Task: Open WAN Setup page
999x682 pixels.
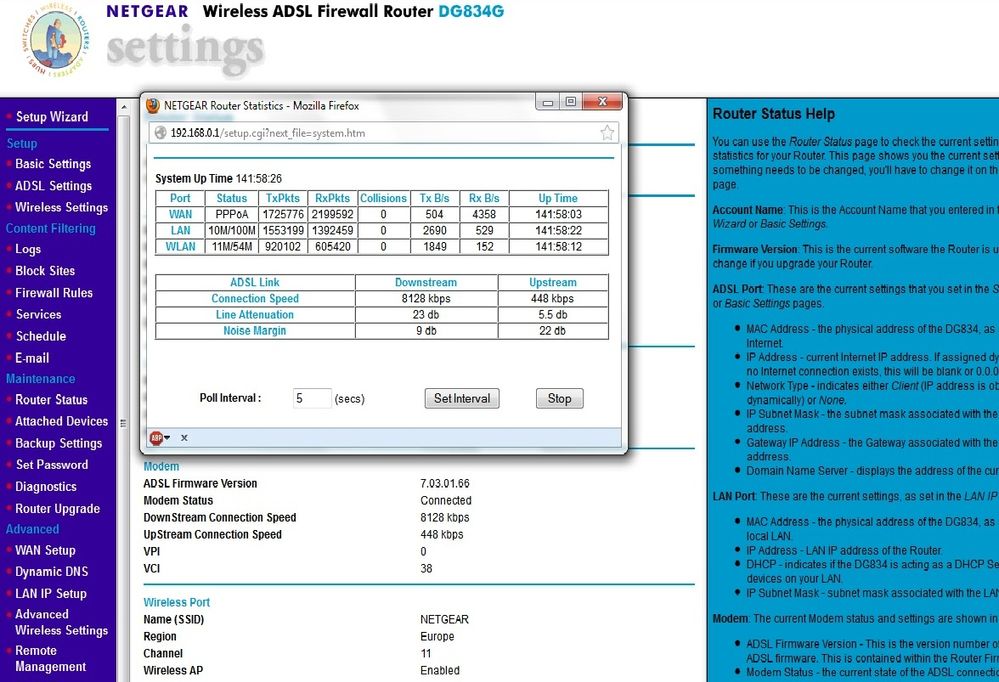Action: 45,550
